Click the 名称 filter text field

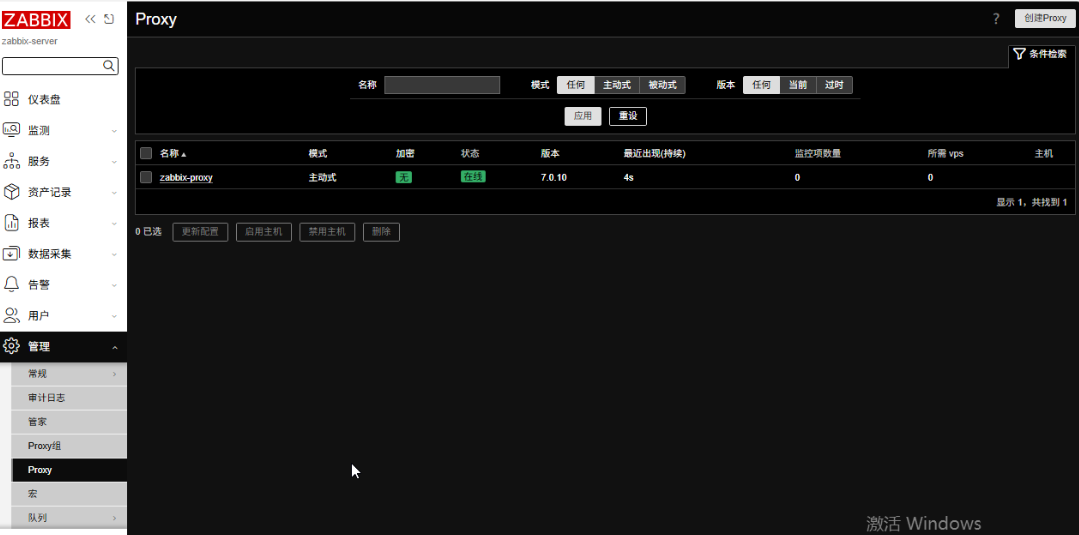[442, 85]
